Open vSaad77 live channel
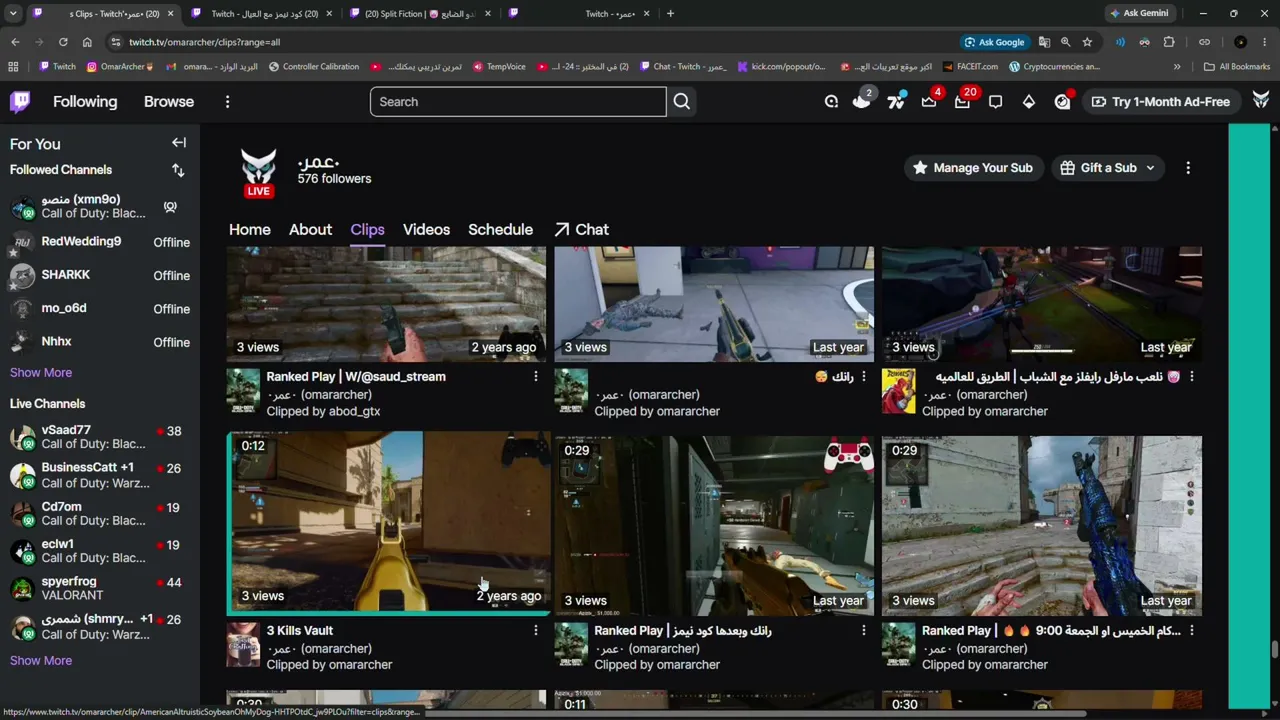Viewport: 1280px width, 720px height. (x=100, y=437)
